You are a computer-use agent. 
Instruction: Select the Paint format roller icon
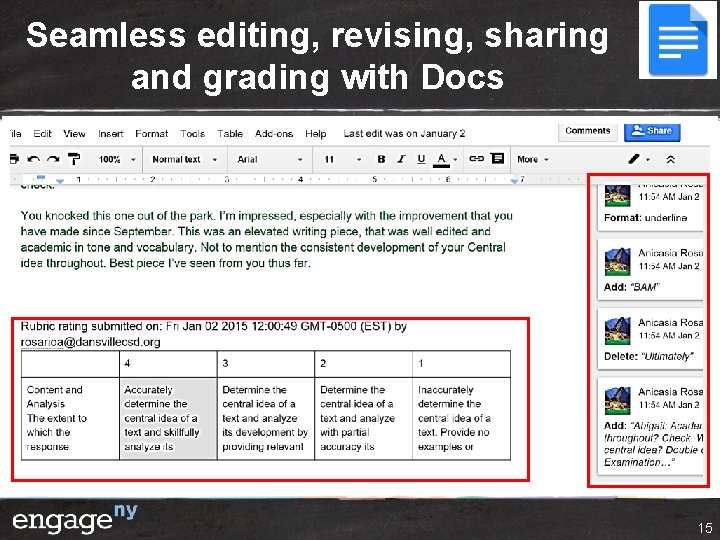(73, 159)
